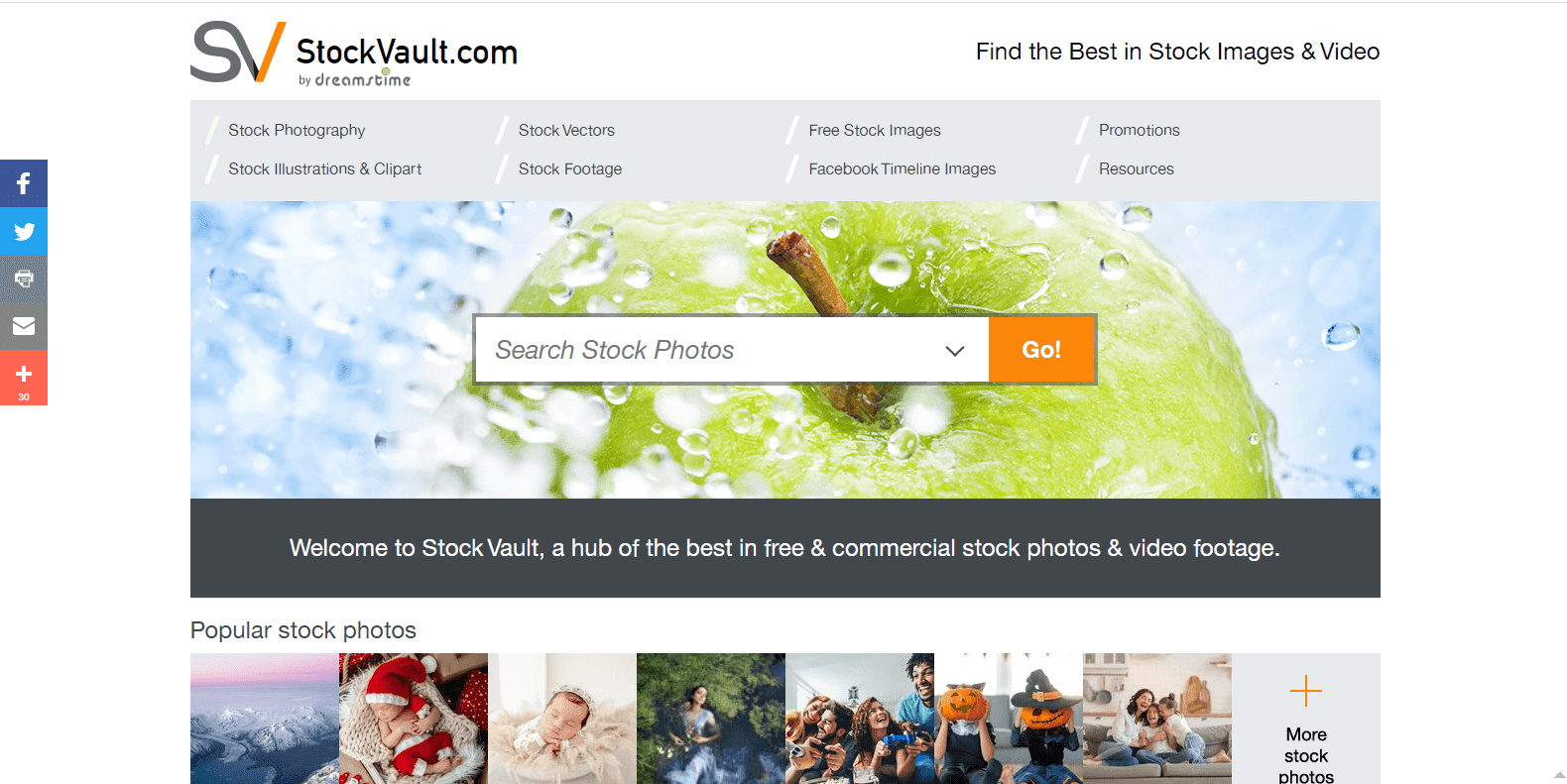Open Facebook Timeline Images link
Screen dimensions: 1567x784
click(x=903, y=168)
